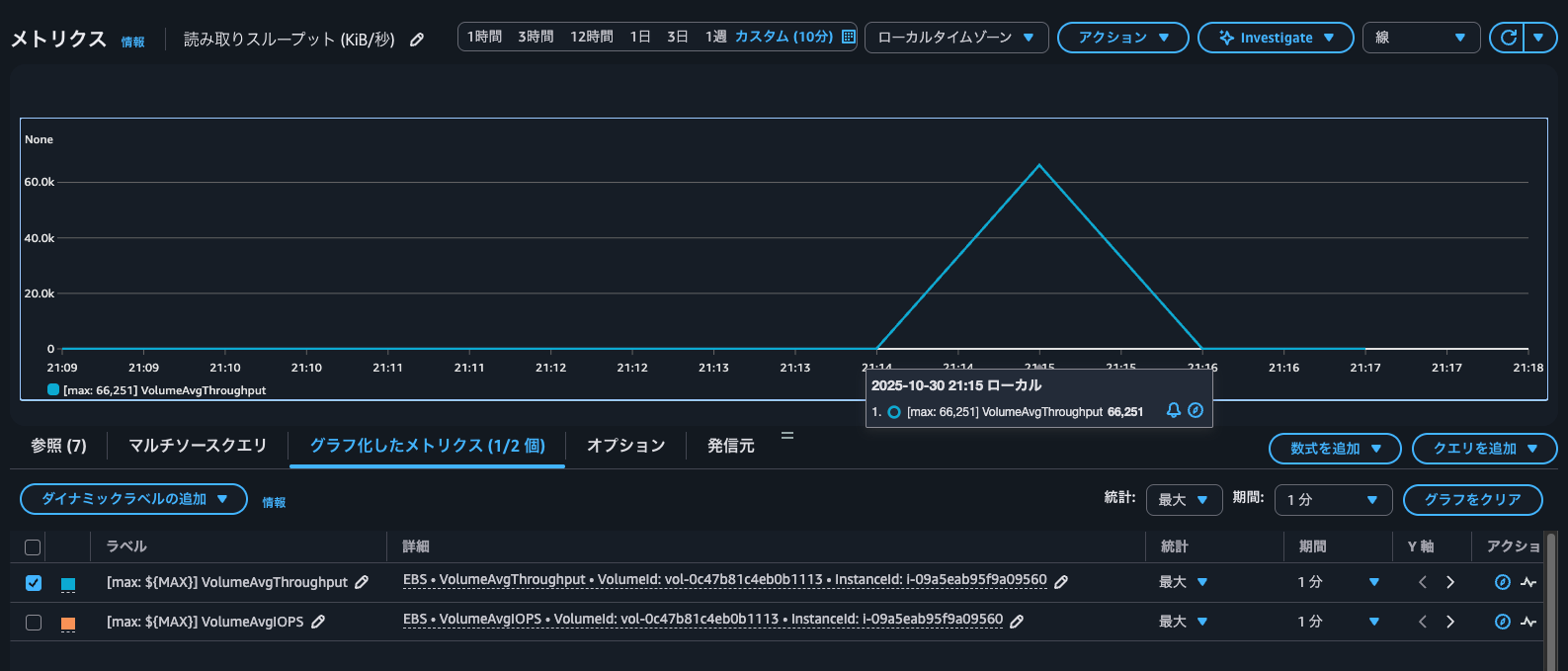Screen dimensions: 1568x671
Task: Select the 1週 time range
Action: click(x=715, y=37)
